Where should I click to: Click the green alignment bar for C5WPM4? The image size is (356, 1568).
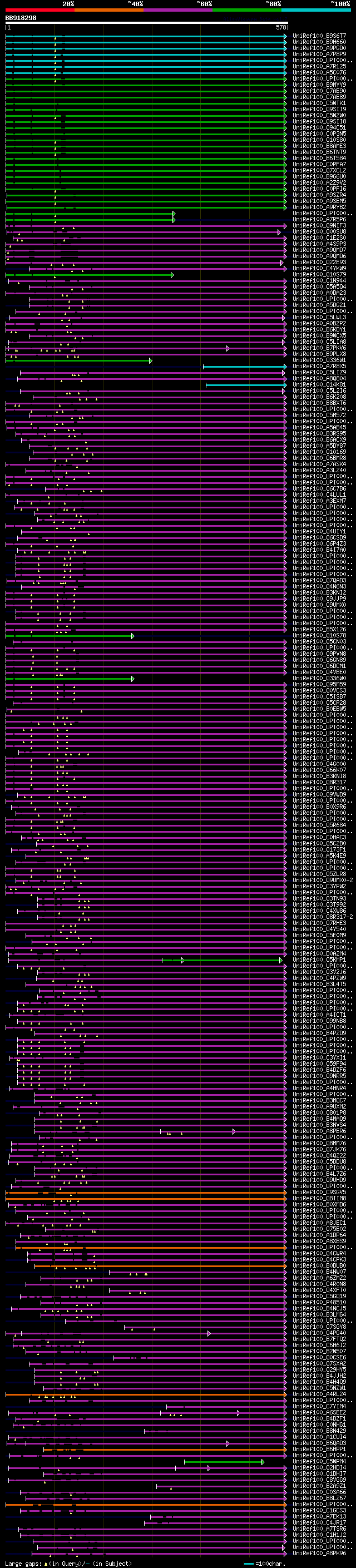[225, 1461]
